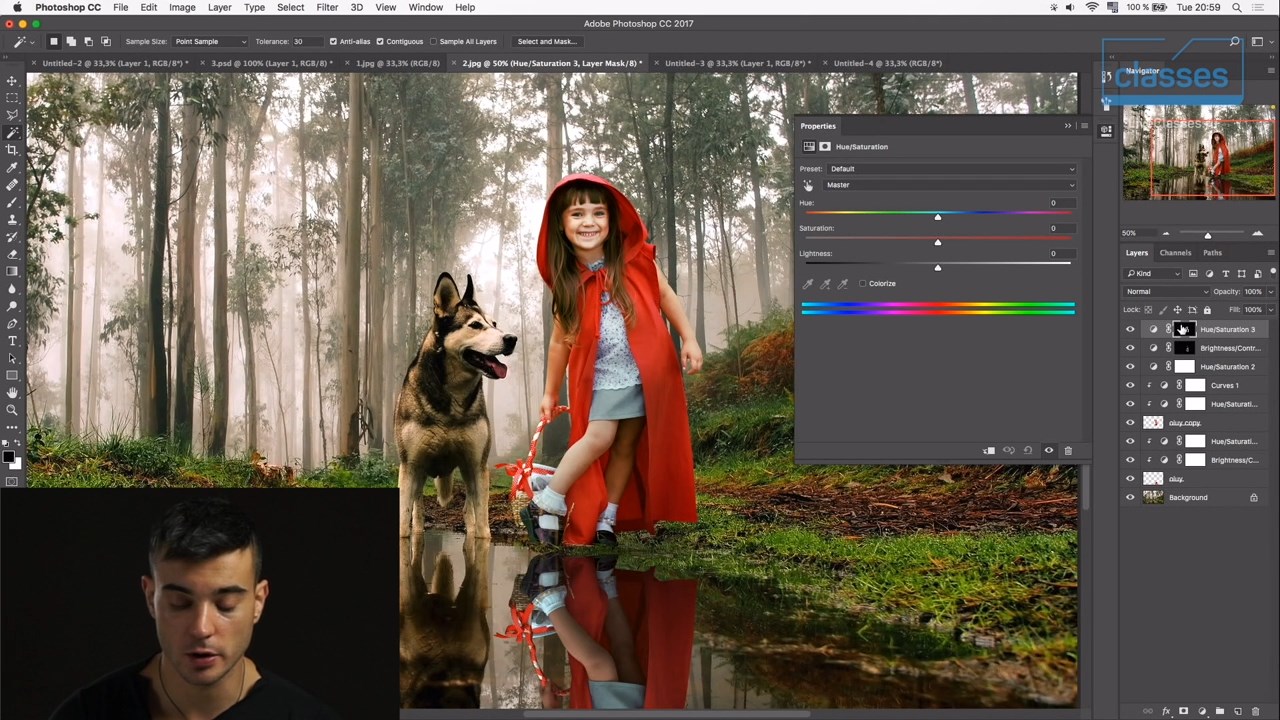
Task: Reset adjustment defaults in Properties panel
Action: coord(1028,451)
